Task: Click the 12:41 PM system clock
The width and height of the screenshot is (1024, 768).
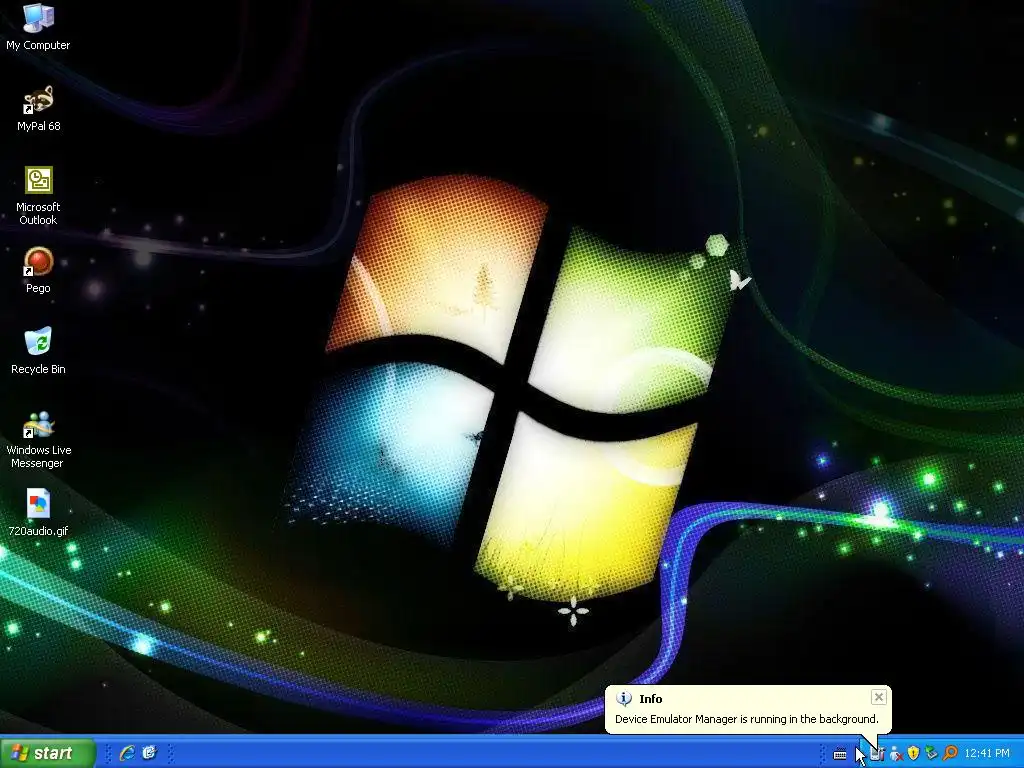Action: 987,754
